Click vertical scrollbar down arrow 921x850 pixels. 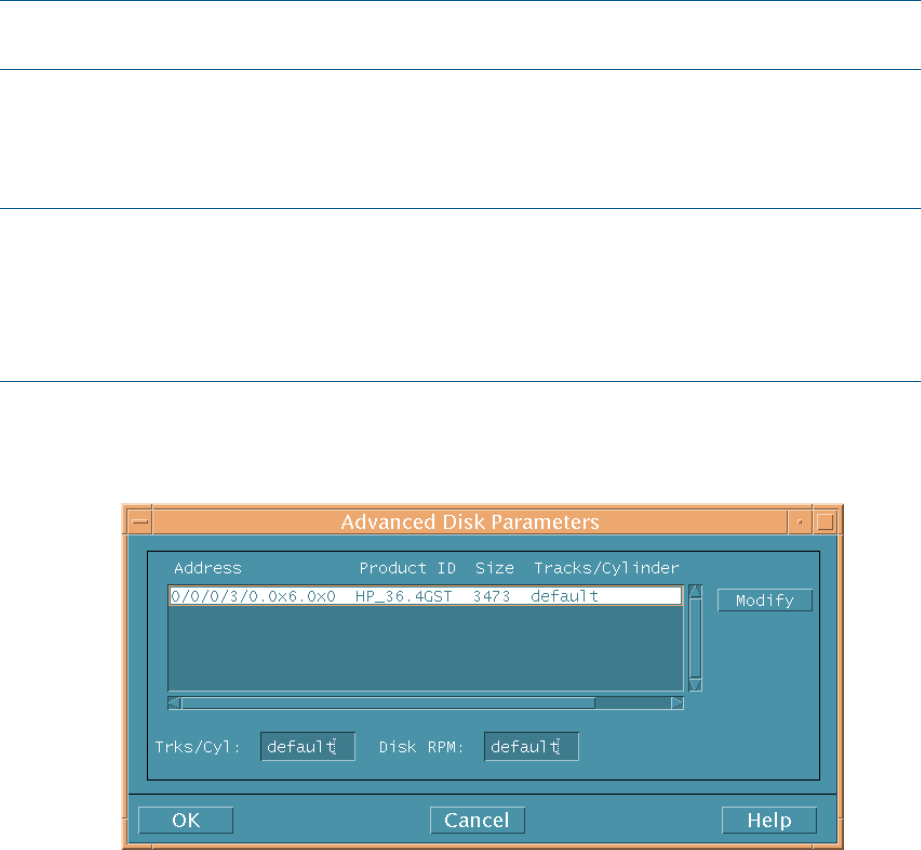[695, 685]
